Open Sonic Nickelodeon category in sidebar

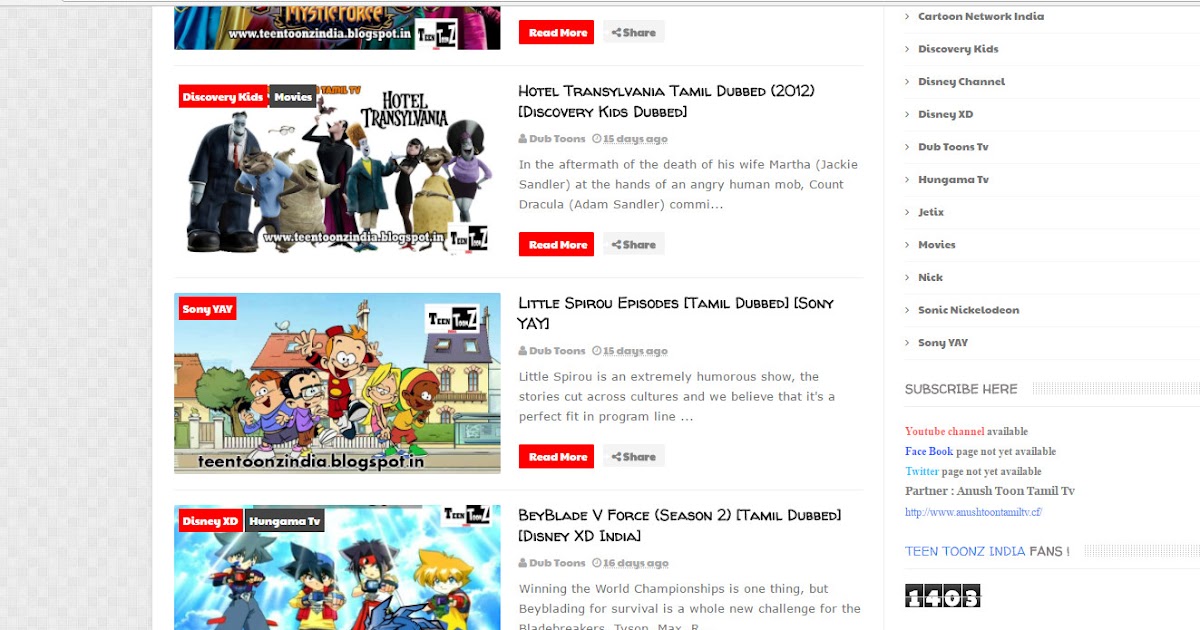tap(968, 310)
